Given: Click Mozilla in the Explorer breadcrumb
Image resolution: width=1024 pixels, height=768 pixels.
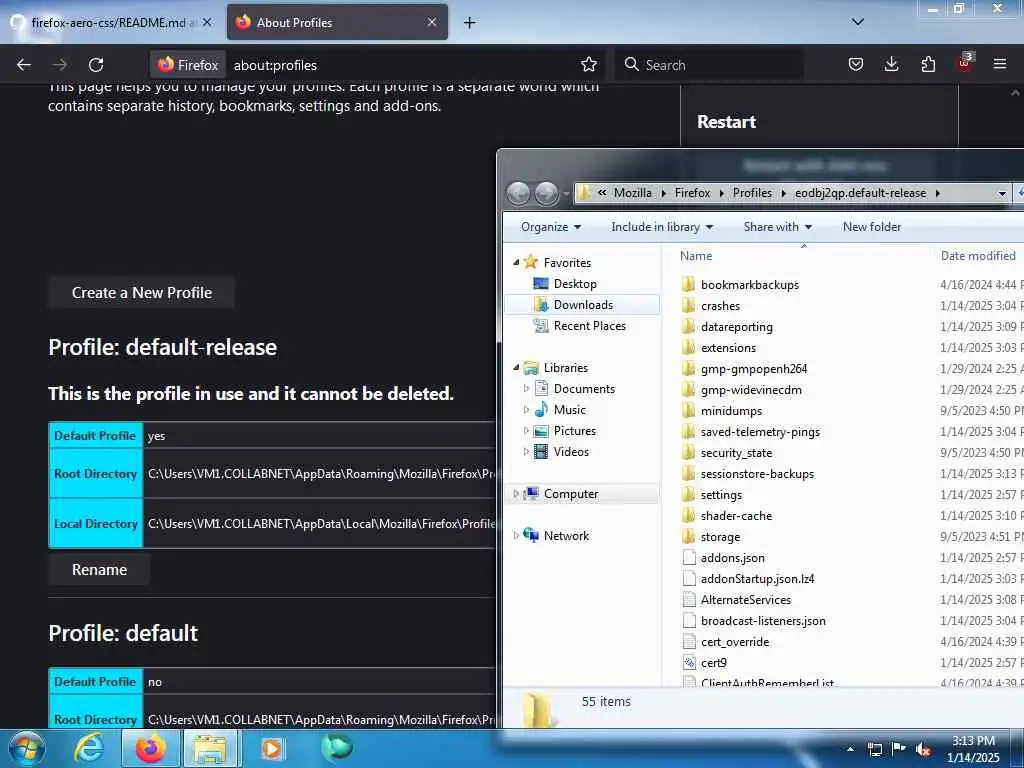Looking at the screenshot, I should (632, 193).
